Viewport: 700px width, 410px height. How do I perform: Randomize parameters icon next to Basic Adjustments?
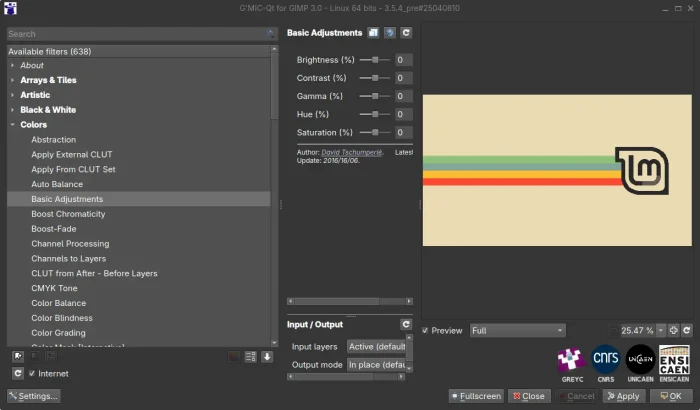(390, 33)
